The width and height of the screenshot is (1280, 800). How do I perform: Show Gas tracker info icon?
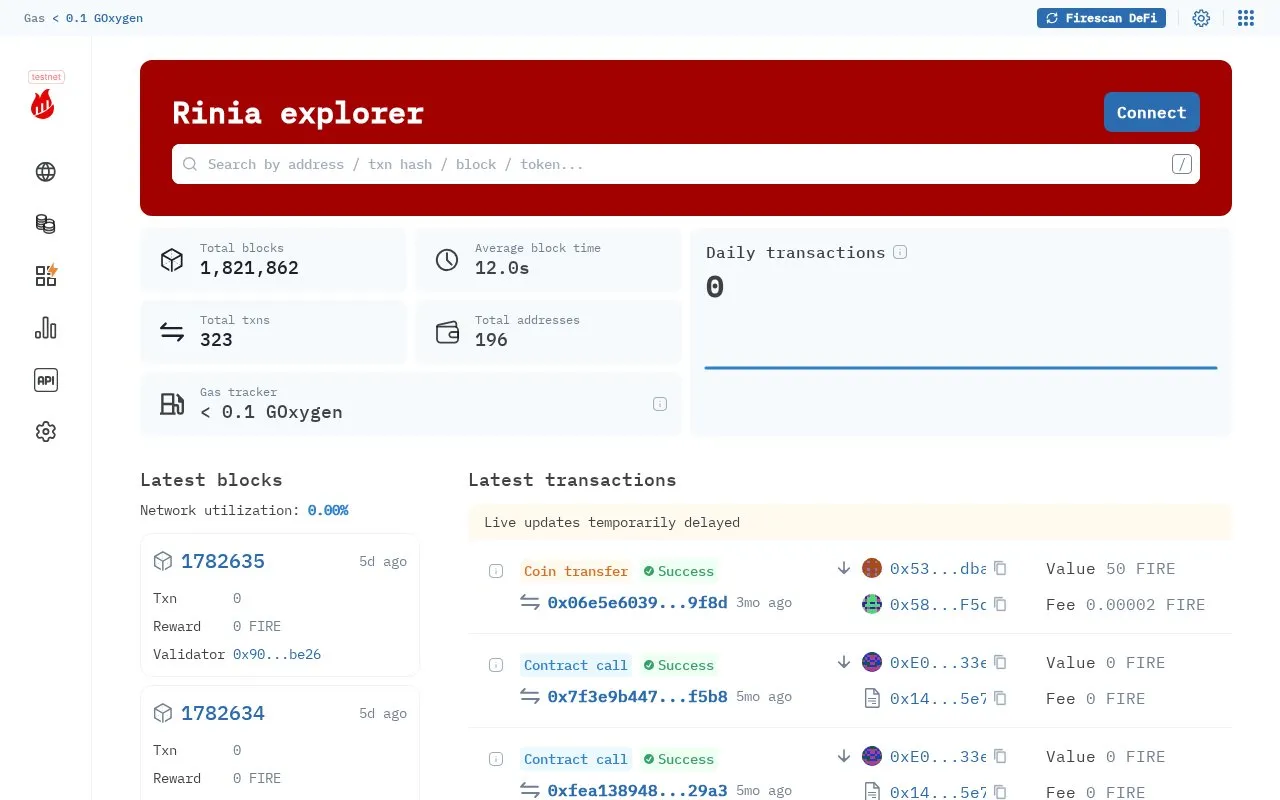pos(660,404)
